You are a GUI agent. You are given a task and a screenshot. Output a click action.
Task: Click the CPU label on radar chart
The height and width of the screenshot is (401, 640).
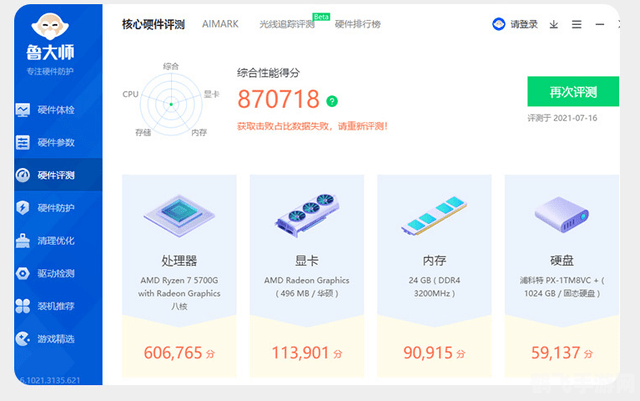(131, 94)
